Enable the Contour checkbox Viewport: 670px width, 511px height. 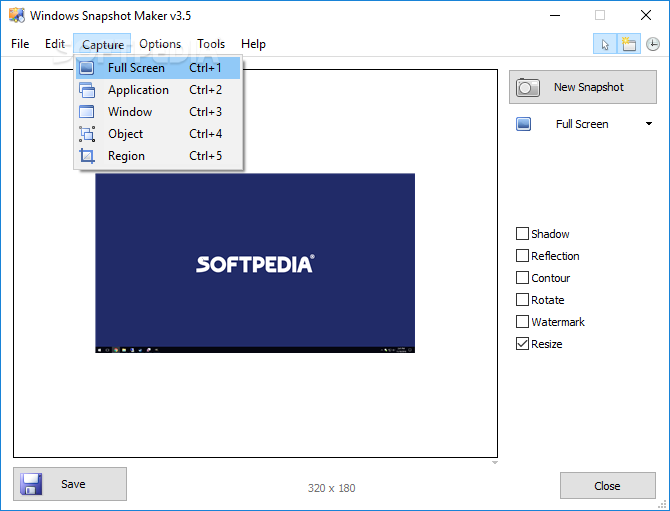coord(522,278)
